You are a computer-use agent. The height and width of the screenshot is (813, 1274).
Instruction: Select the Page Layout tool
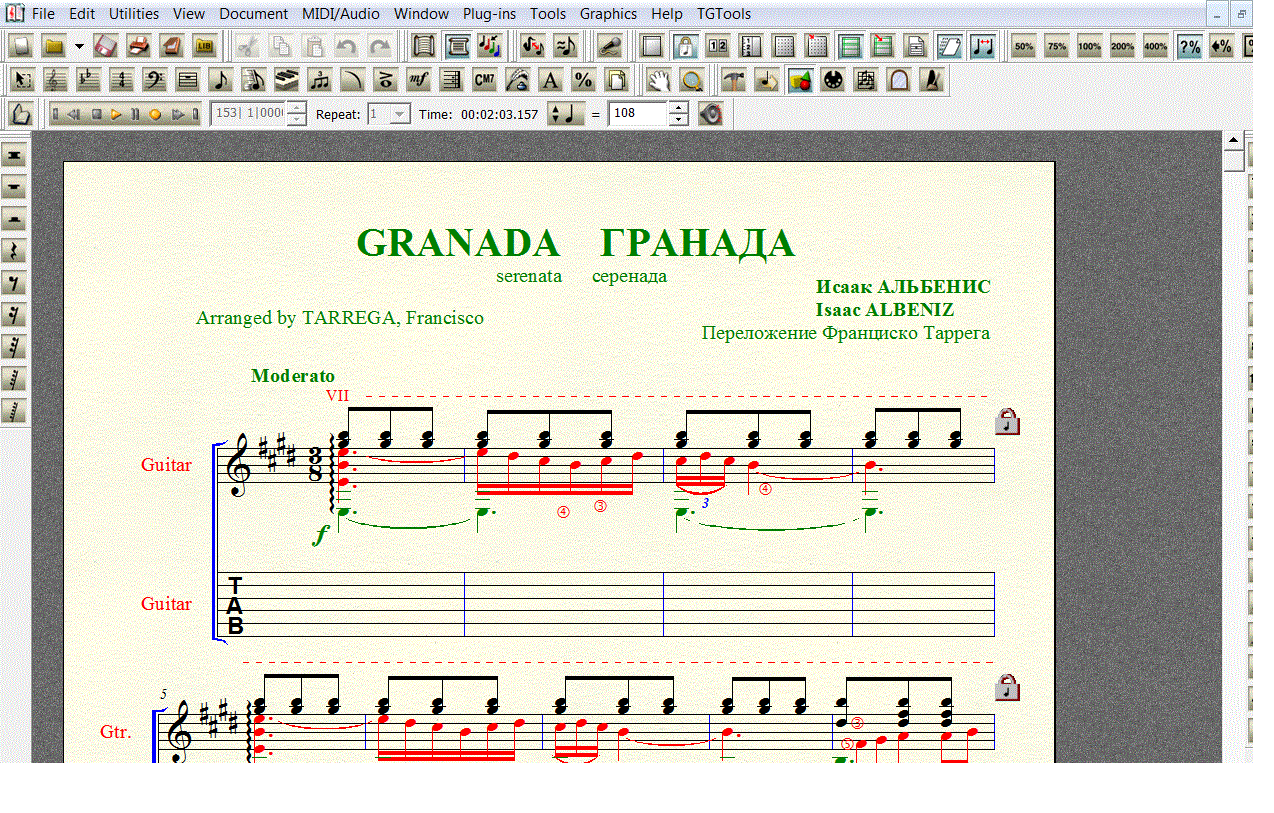click(x=616, y=80)
